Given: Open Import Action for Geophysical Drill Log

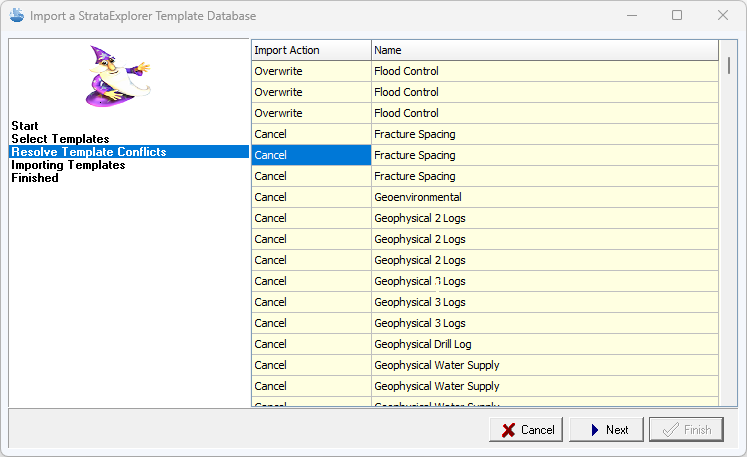Looking at the screenshot, I should (310, 344).
